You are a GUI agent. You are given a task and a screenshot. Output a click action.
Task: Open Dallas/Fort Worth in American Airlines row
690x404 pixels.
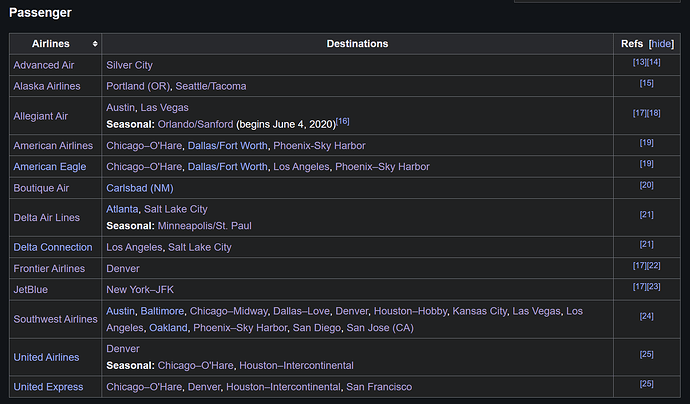point(228,146)
